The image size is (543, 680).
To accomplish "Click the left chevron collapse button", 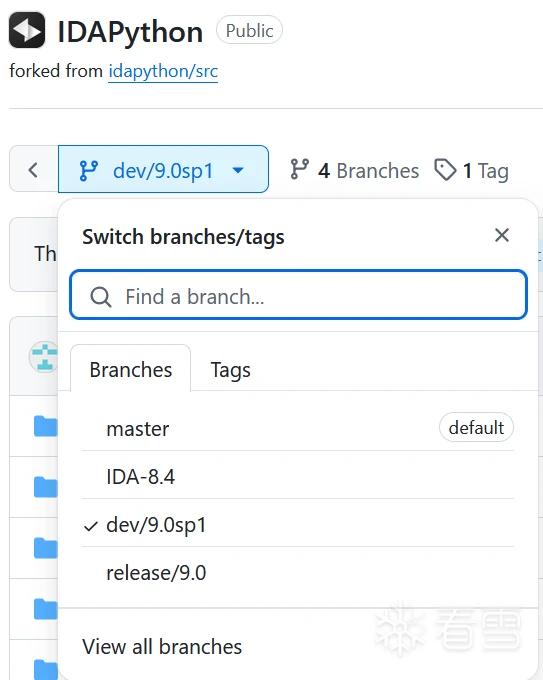I will coord(33,169).
